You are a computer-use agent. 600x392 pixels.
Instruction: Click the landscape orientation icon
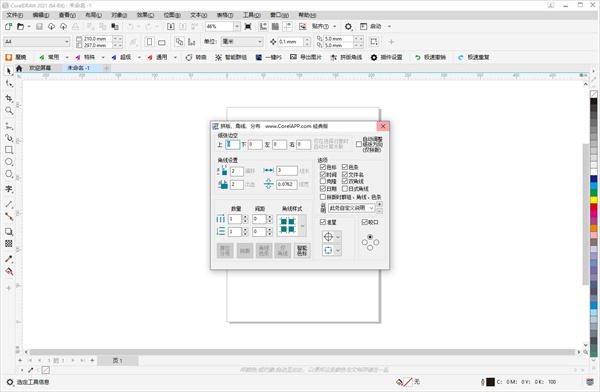[162, 42]
